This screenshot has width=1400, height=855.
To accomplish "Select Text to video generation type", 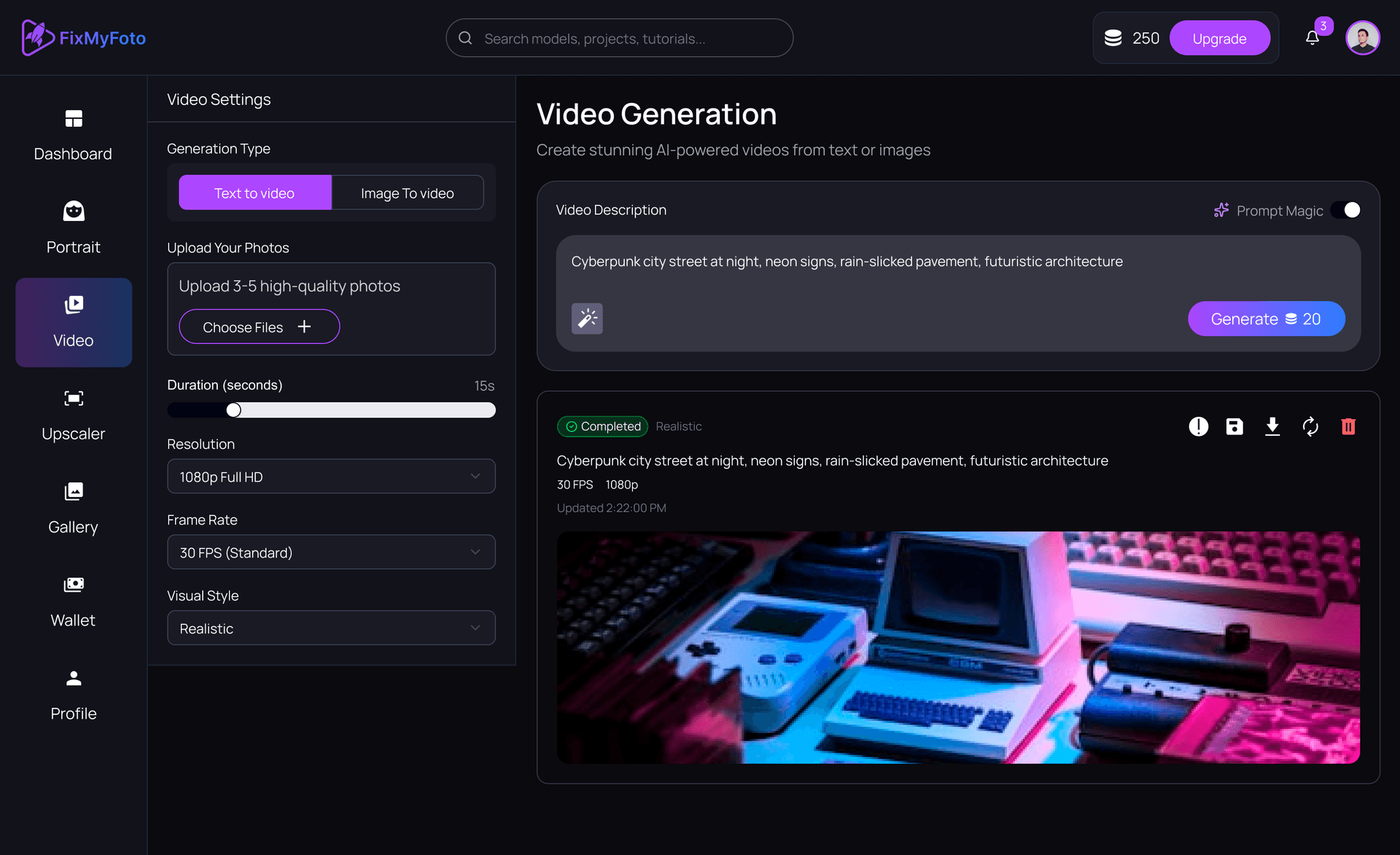I will pos(254,193).
